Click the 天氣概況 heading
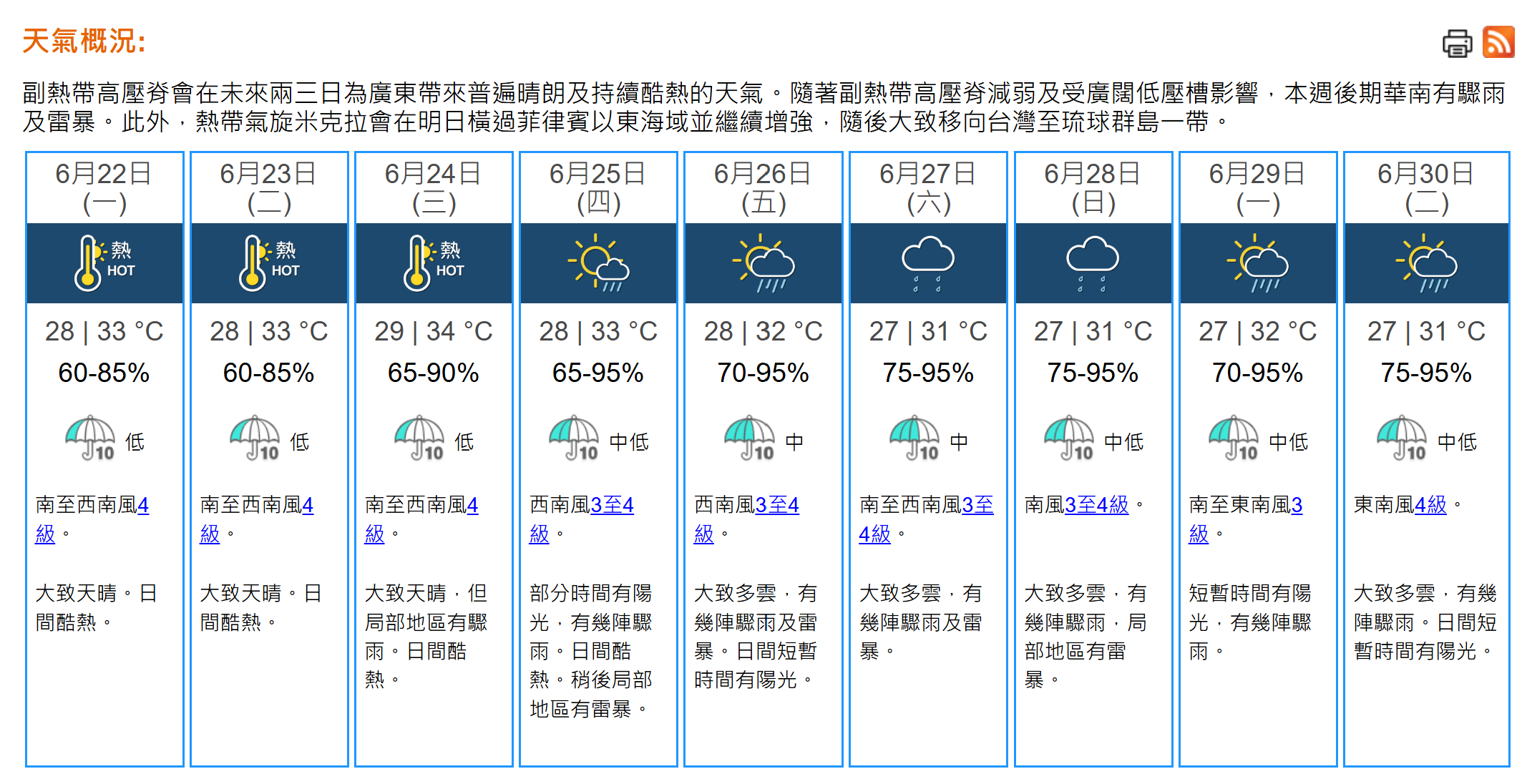Image resolution: width=1527 pixels, height=784 pixels. (x=84, y=41)
